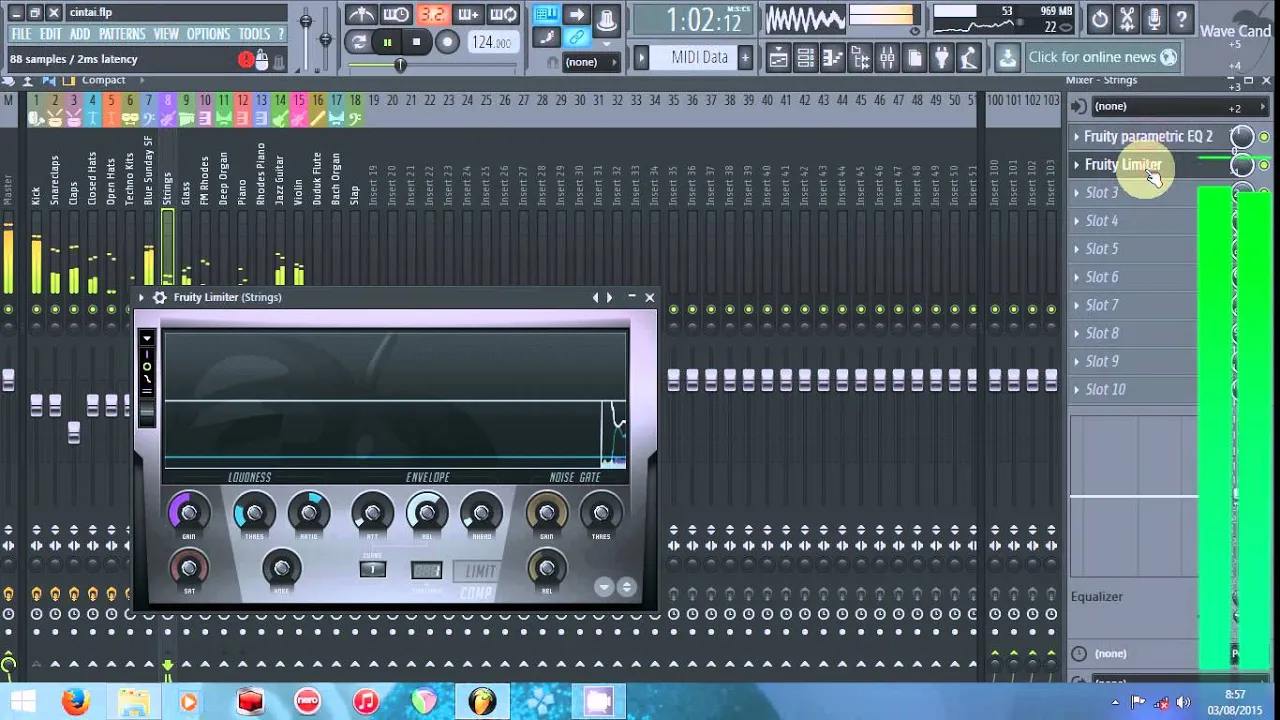
Task: Open the VIEW menu
Action: coord(166,34)
